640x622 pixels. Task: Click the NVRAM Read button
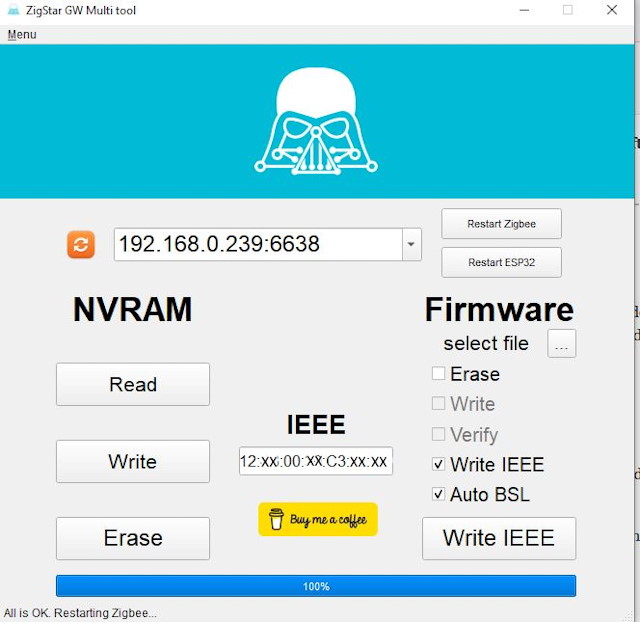133,384
